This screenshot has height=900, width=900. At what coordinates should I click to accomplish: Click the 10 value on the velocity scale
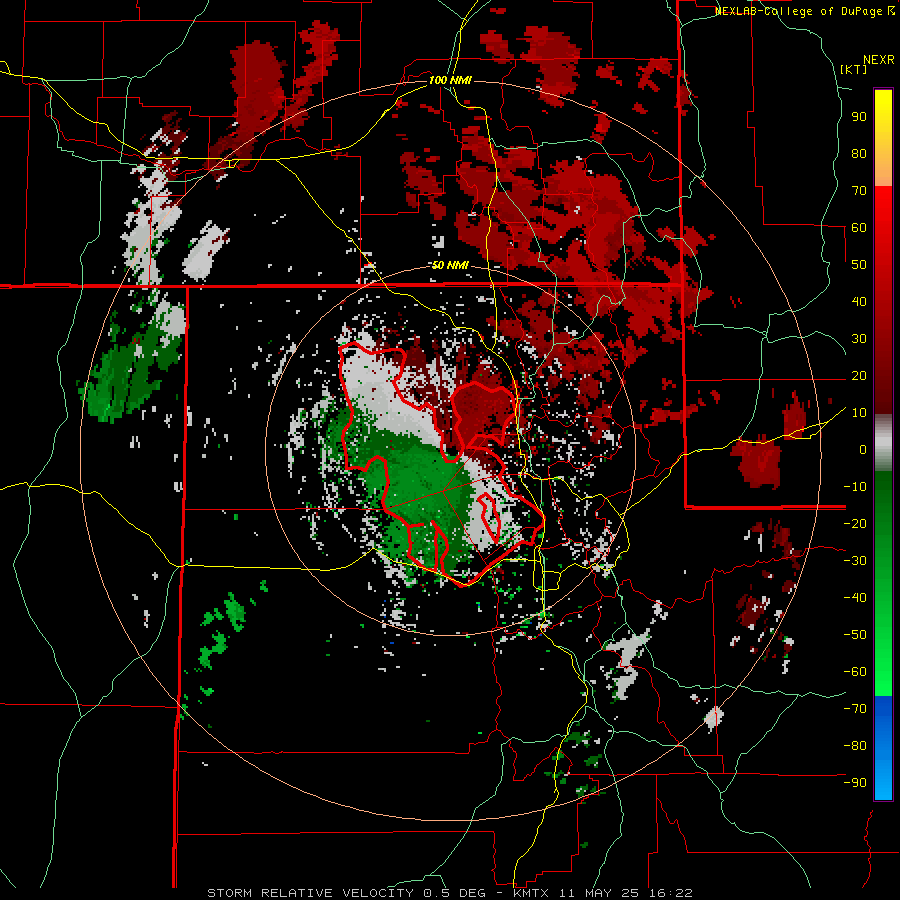859,413
